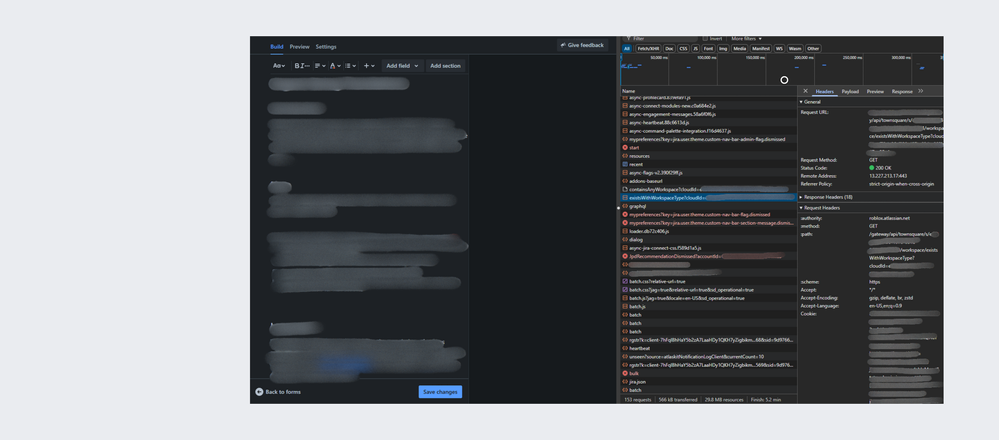Open the Headers details tab
The width and height of the screenshot is (999, 440).
(824, 92)
